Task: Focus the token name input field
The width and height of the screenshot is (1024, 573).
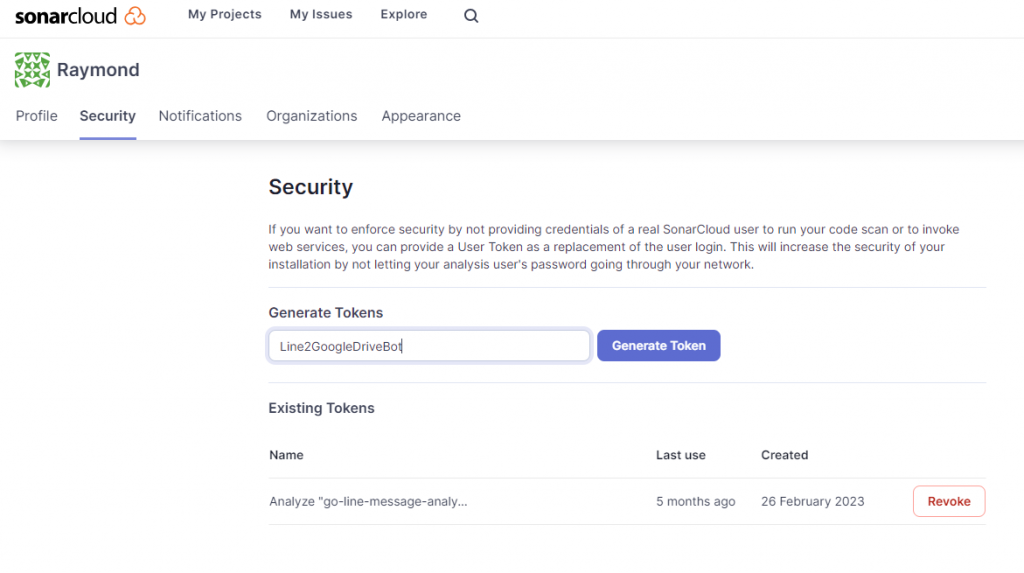Action: click(429, 346)
